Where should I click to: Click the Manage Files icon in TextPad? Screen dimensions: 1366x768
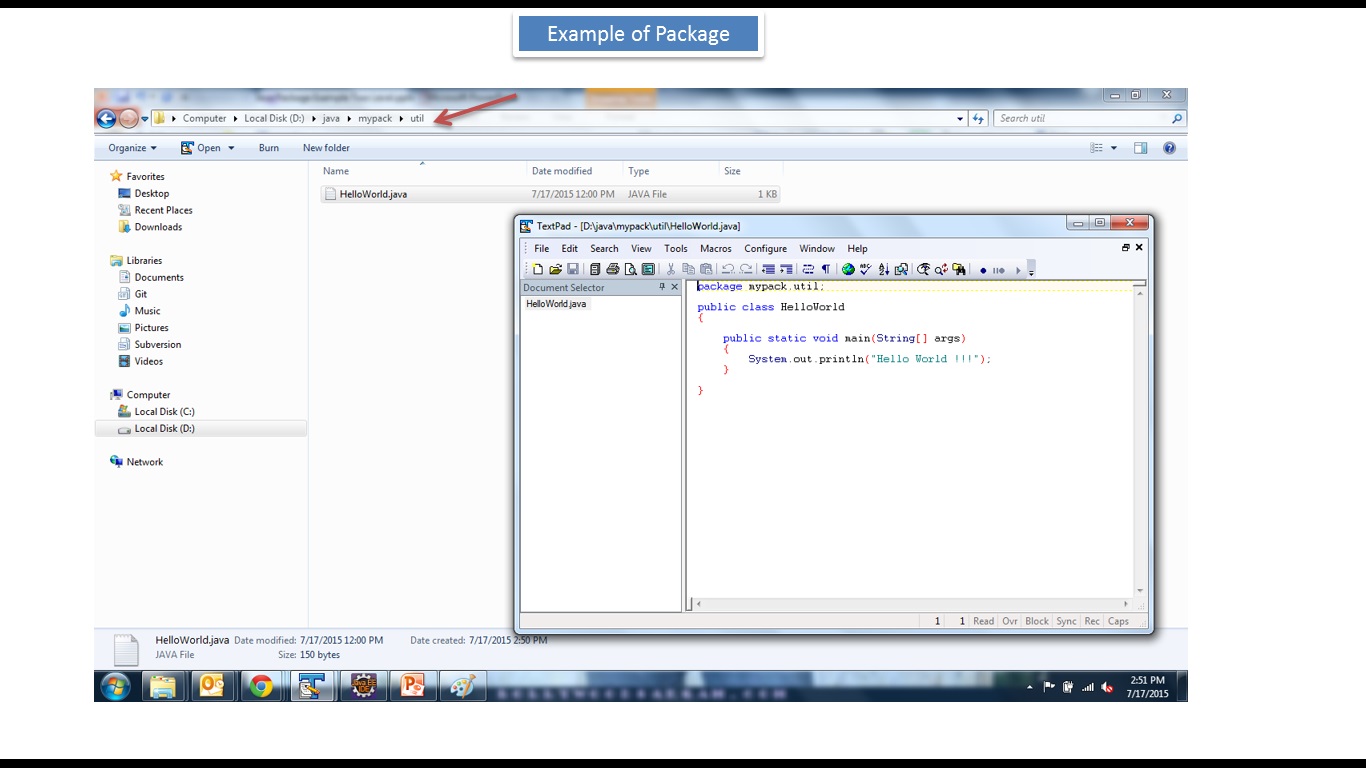(595, 269)
